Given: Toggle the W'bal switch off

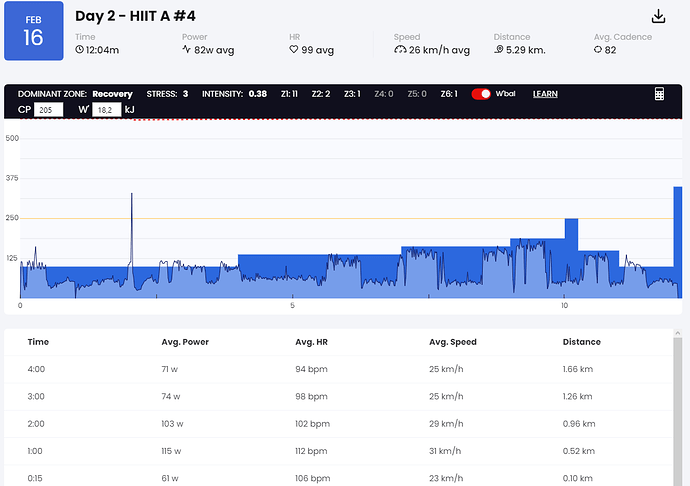Looking at the screenshot, I should click(481, 94).
